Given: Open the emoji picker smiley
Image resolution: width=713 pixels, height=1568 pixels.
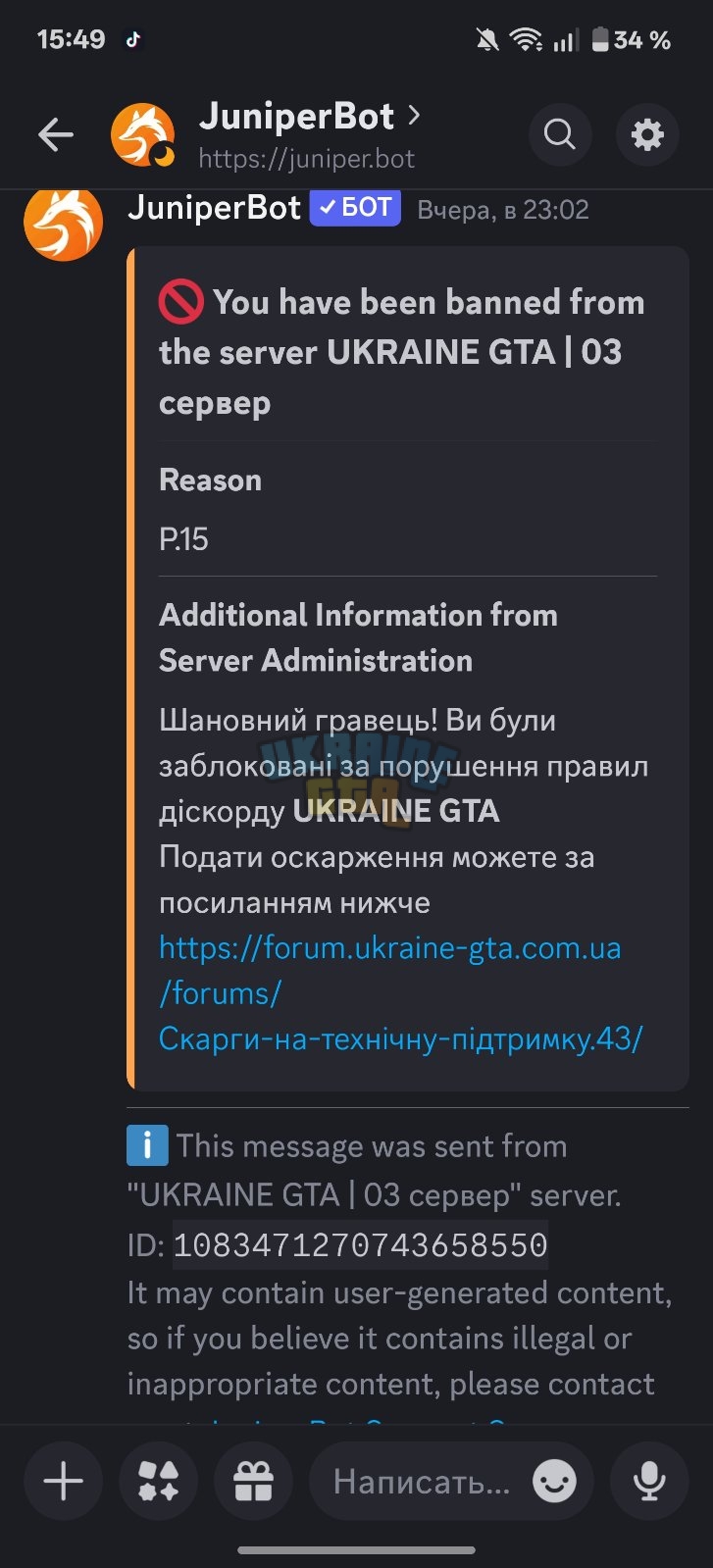Looking at the screenshot, I should coord(555,1481).
